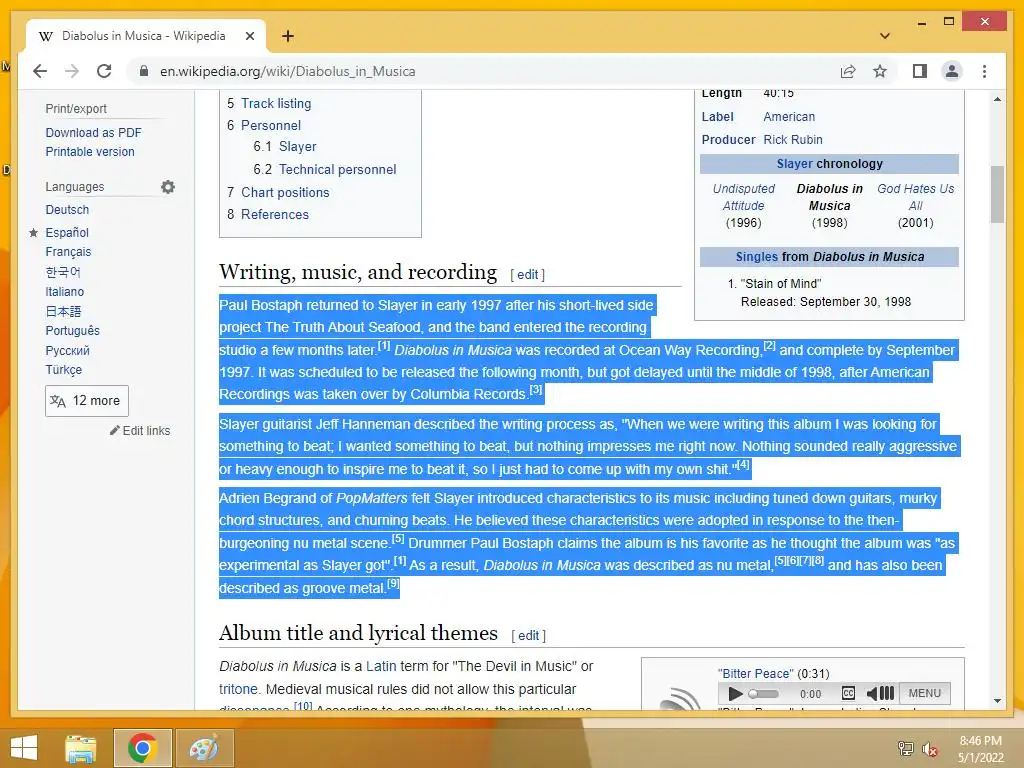This screenshot has width=1024, height=768.
Task: Jump to 6.1 Slayer contents entry
Action: click(298, 146)
